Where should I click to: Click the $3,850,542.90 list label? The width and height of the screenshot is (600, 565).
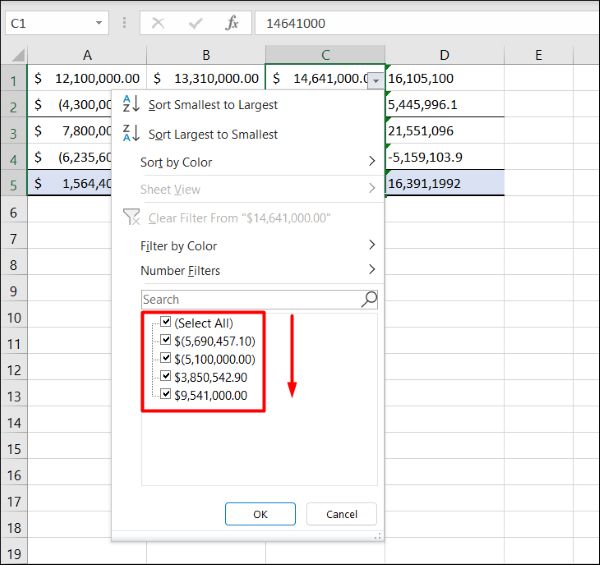coord(211,377)
